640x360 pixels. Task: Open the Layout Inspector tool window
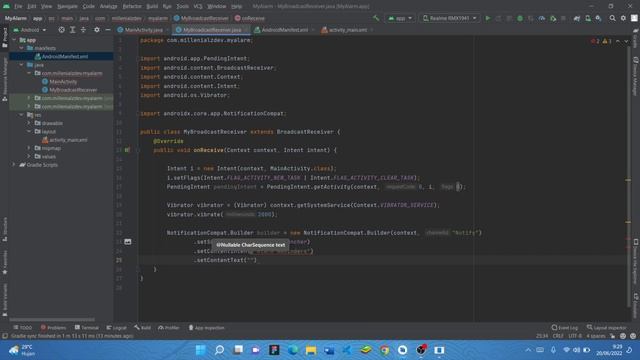[x=607, y=328]
